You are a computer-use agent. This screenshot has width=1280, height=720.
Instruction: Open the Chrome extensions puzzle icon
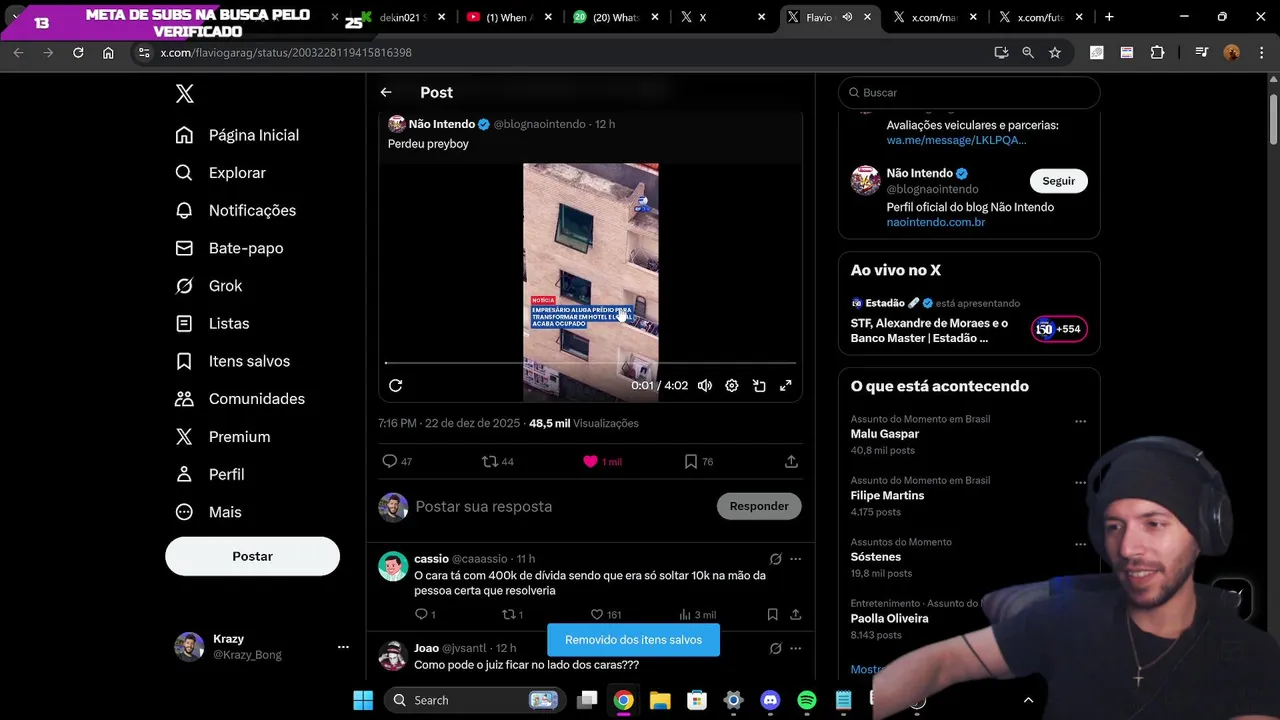(x=1157, y=52)
